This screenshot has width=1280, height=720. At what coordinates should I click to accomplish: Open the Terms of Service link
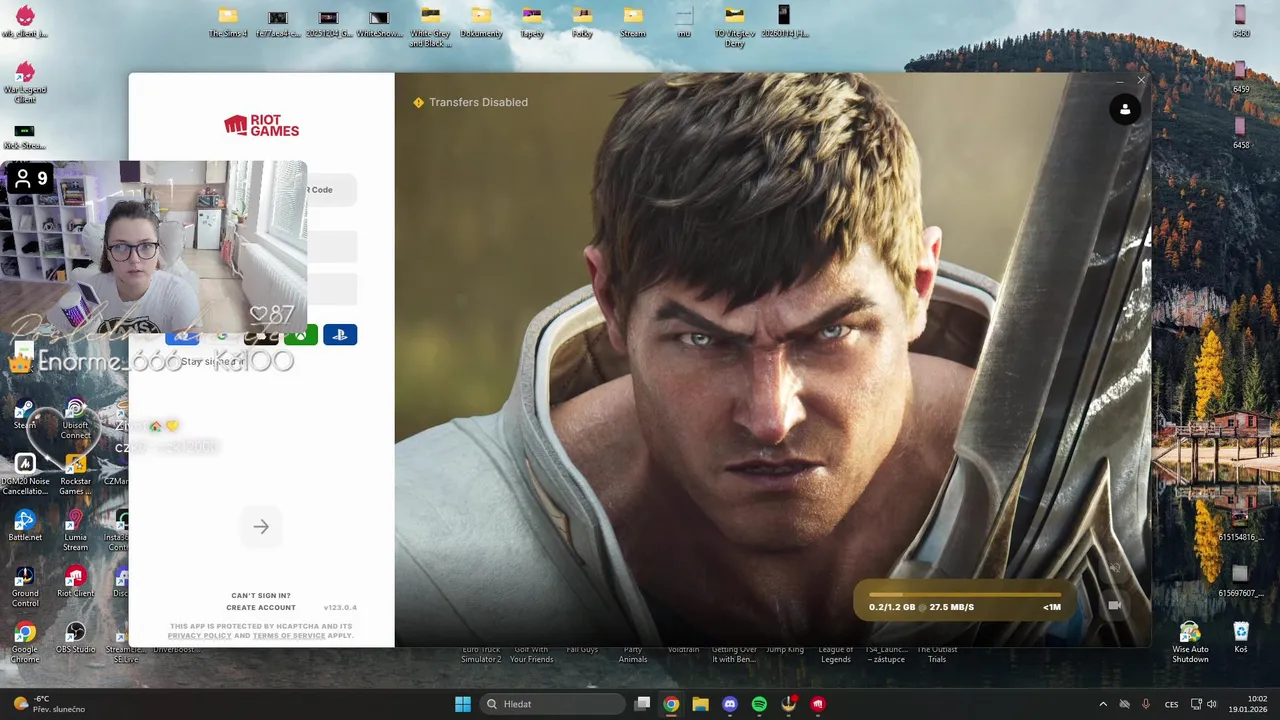point(288,636)
